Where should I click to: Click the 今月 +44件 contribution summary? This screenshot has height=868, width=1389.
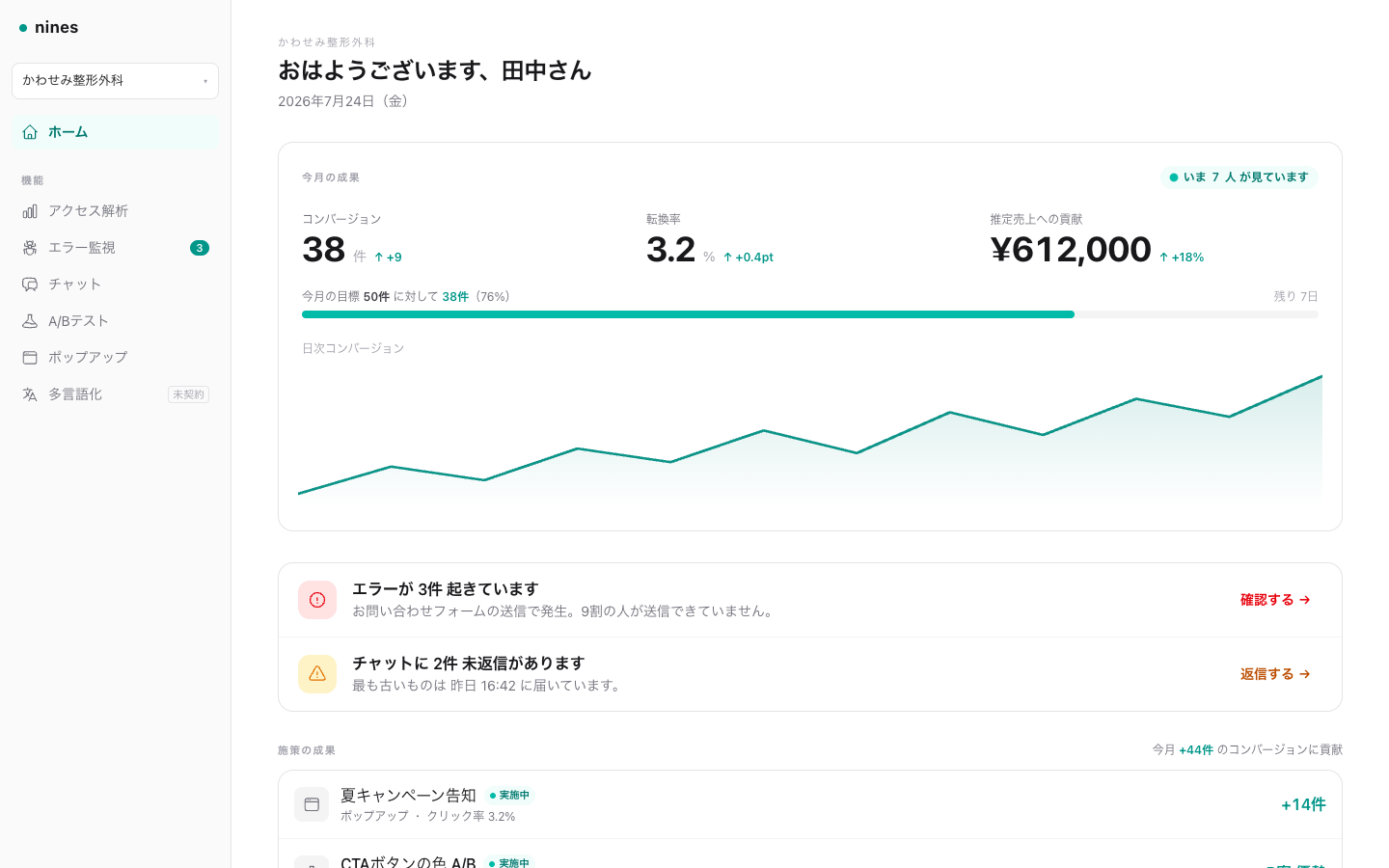coord(1247,749)
